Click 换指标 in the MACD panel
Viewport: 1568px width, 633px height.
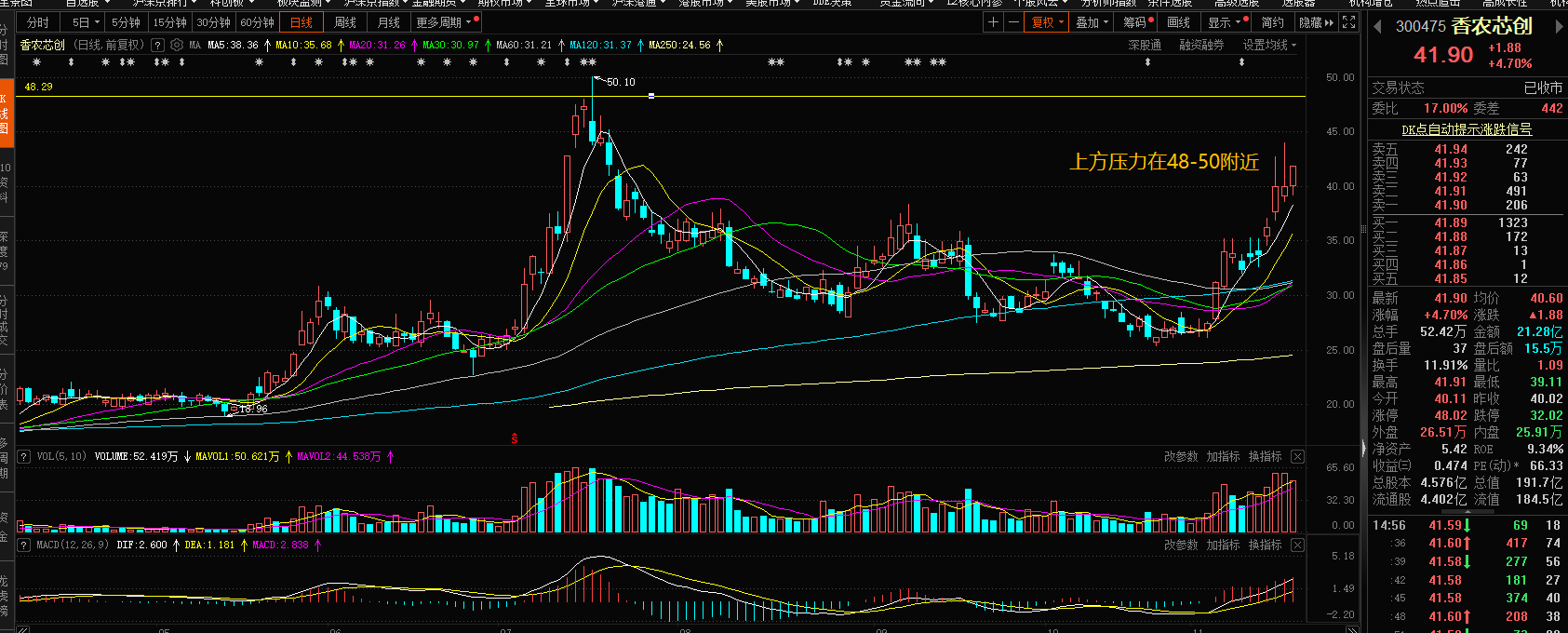tap(1265, 545)
